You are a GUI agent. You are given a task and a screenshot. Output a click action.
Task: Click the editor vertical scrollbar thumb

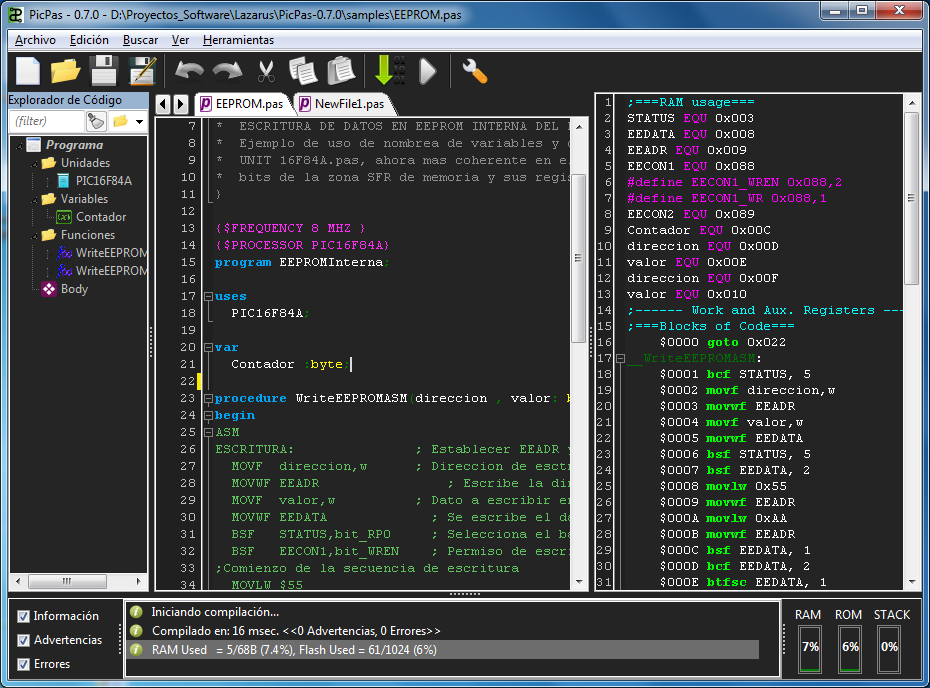578,258
